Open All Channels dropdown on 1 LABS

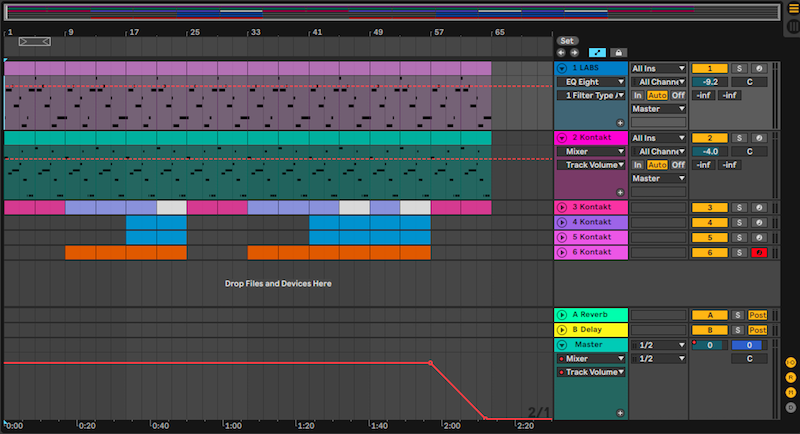(x=658, y=82)
